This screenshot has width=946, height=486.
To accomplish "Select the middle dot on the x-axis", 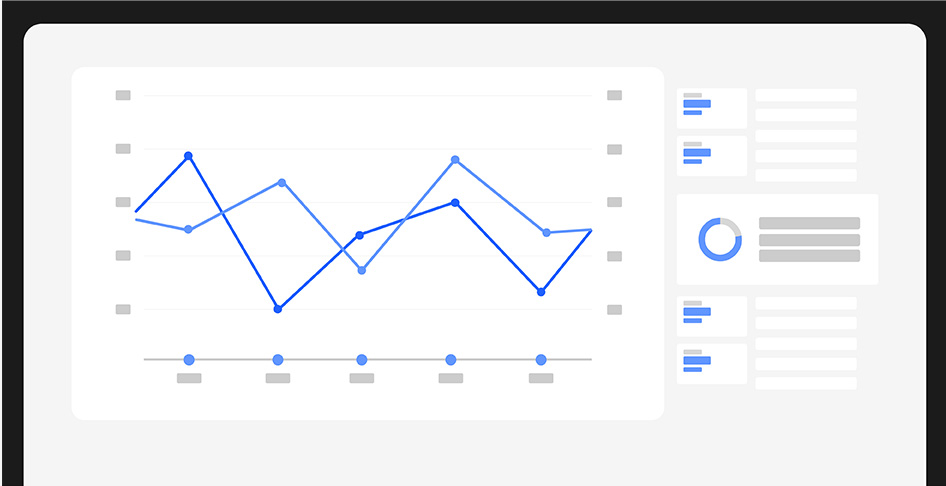I will pyautogui.click(x=362, y=359).
